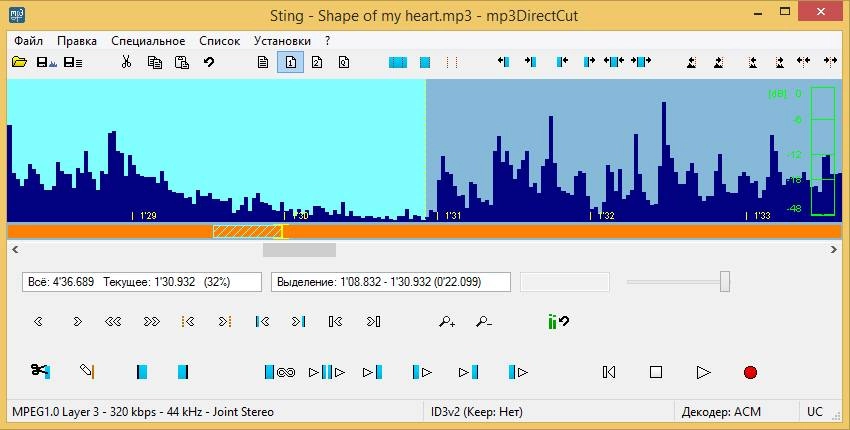Click the save icon with waveform symbol
This screenshot has height=430, width=850.
46,62
